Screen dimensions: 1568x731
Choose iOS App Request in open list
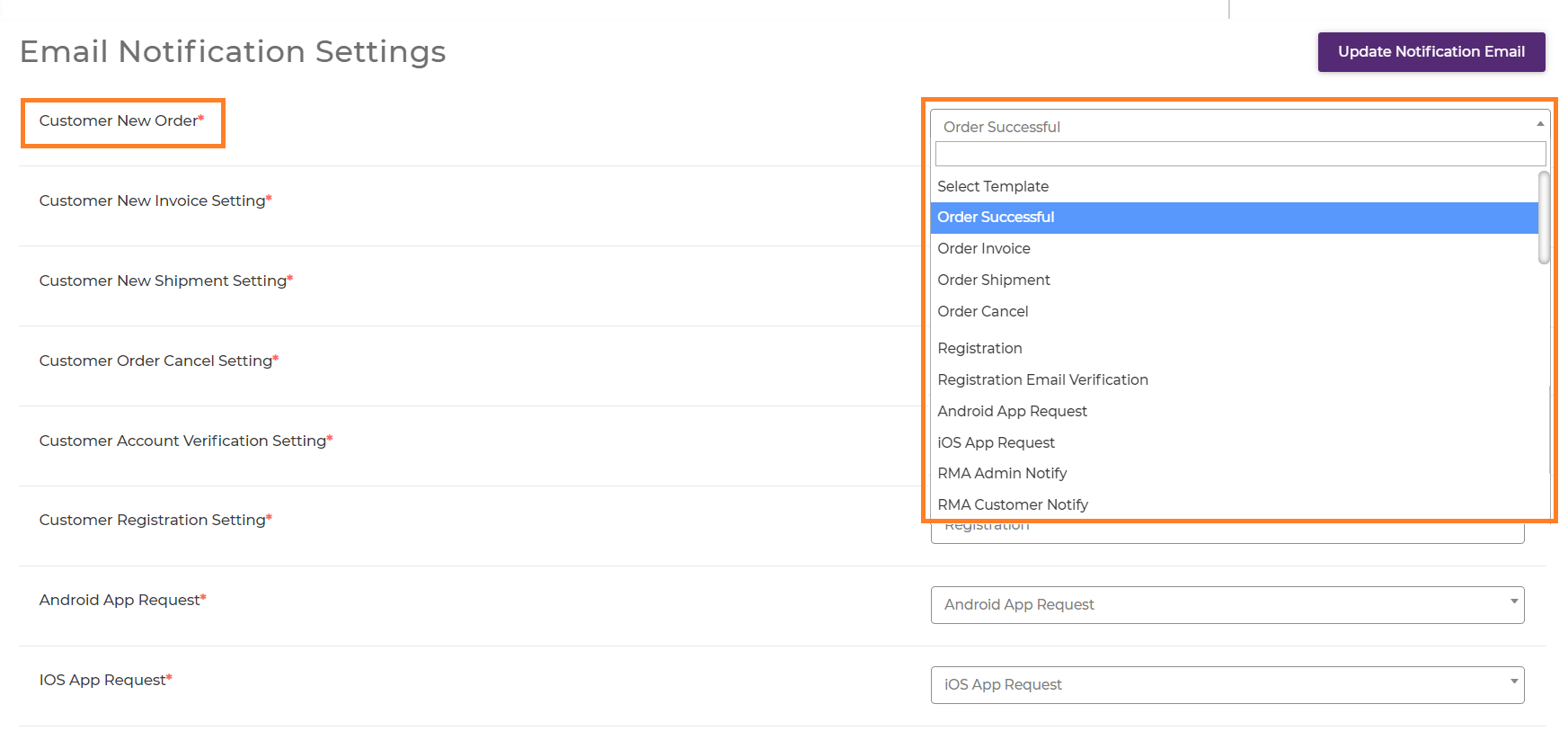click(996, 443)
